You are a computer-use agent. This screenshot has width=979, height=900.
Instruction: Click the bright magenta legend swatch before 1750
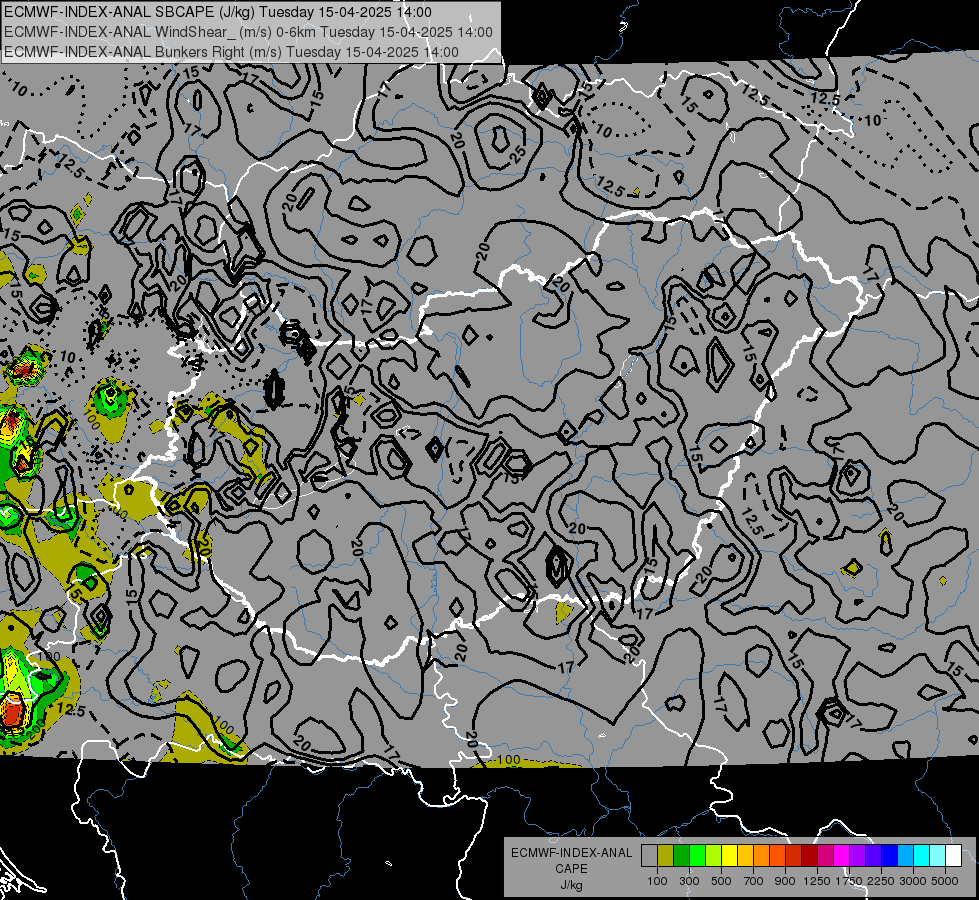click(842, 855)
